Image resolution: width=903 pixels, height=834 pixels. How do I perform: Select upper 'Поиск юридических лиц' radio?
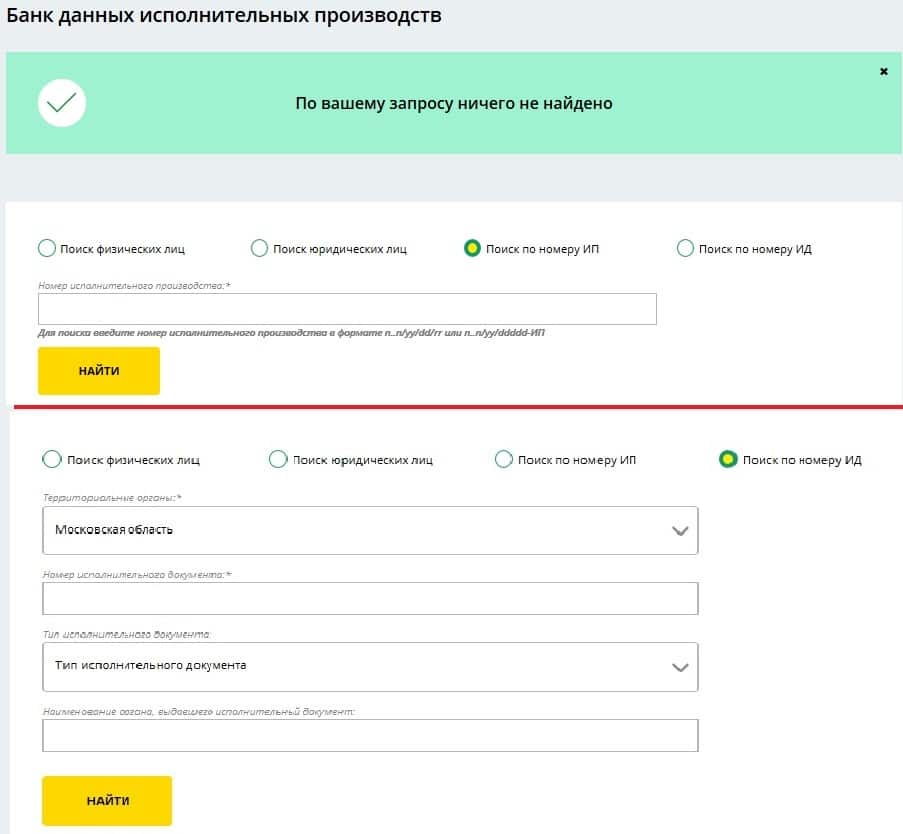(x=259, y=248)
